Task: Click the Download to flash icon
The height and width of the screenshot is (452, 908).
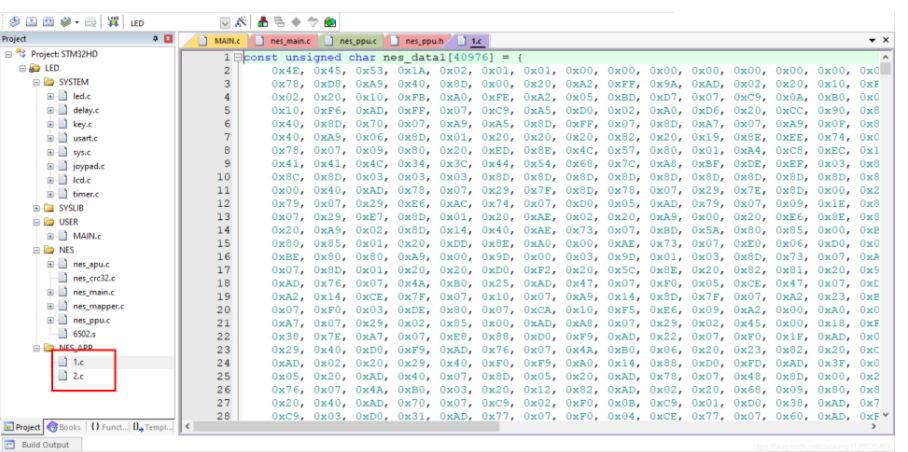Action: (114, 22)
